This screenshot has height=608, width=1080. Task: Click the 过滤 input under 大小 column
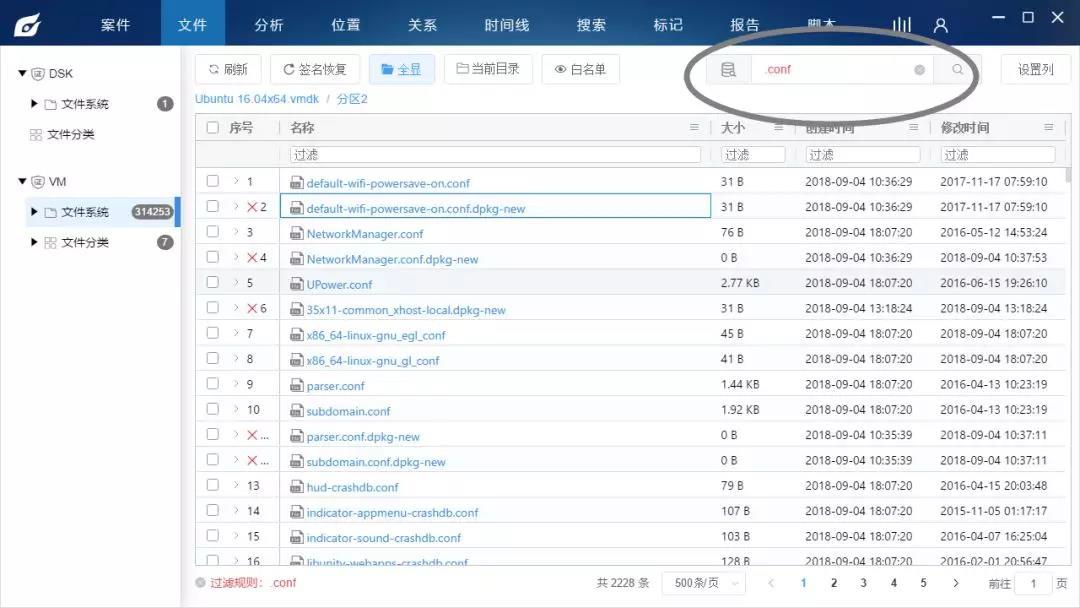(752, 153)
